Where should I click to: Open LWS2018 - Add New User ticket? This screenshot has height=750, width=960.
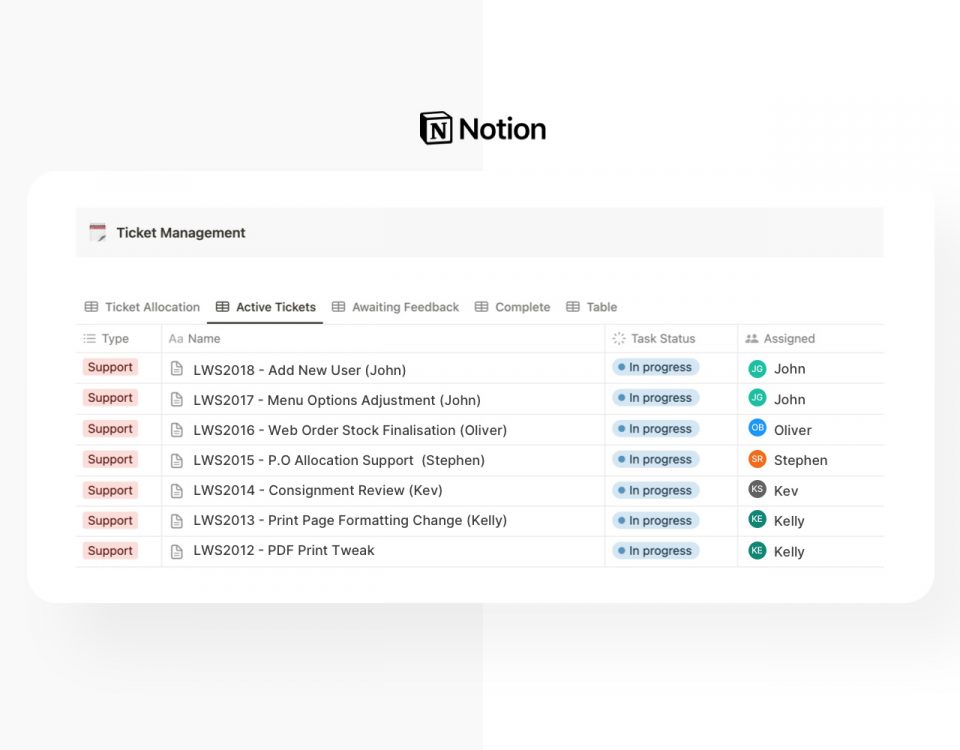299,370
